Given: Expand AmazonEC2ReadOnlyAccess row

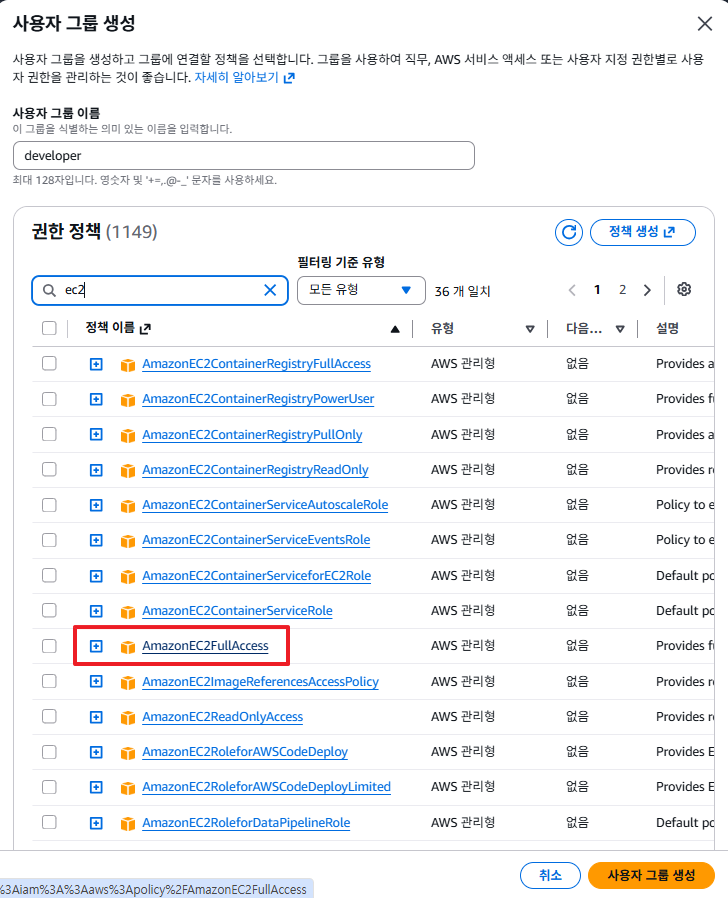Looking at the screenshot, I should pos(96,717).
